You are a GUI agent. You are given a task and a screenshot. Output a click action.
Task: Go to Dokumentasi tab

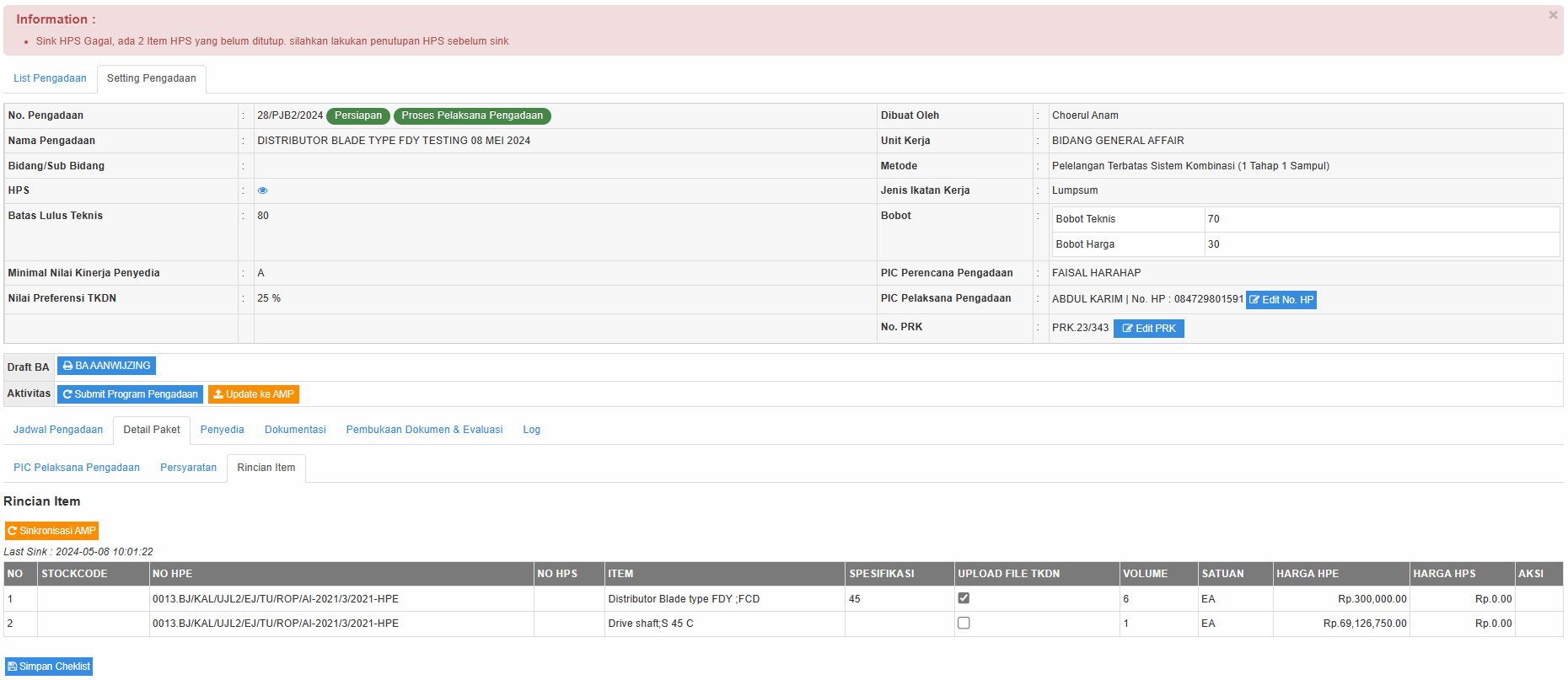click(295, 430)
